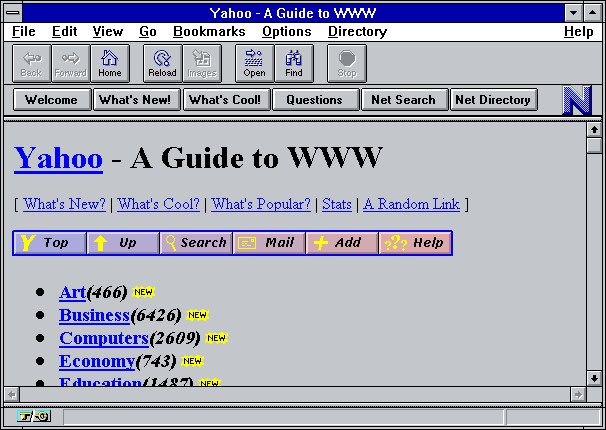Reload the page with the Reload icon

(x=162, y=63)
